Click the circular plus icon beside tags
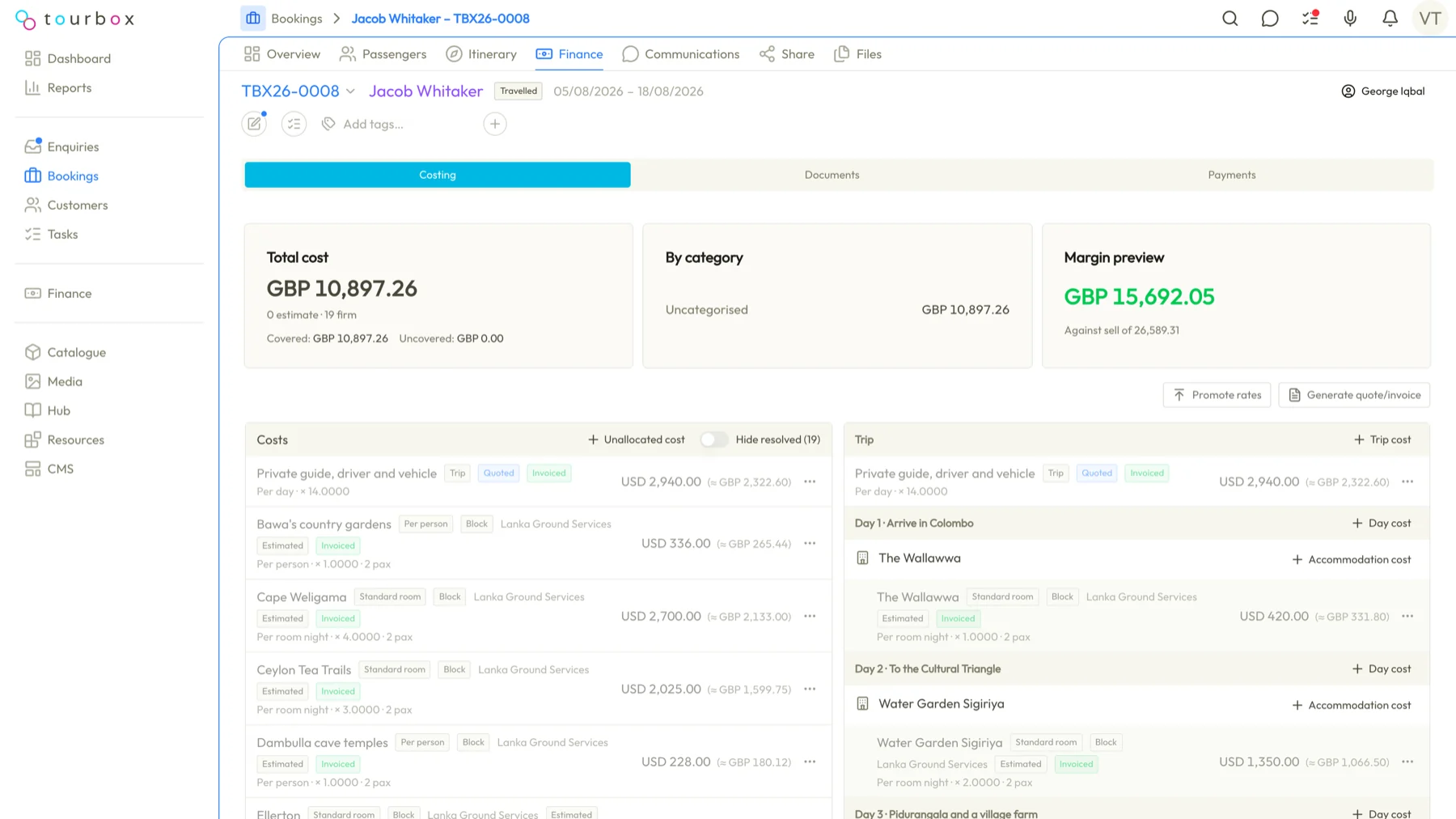Image resolution: width=1456 pixels, height=819 pixels. (495, 124)
